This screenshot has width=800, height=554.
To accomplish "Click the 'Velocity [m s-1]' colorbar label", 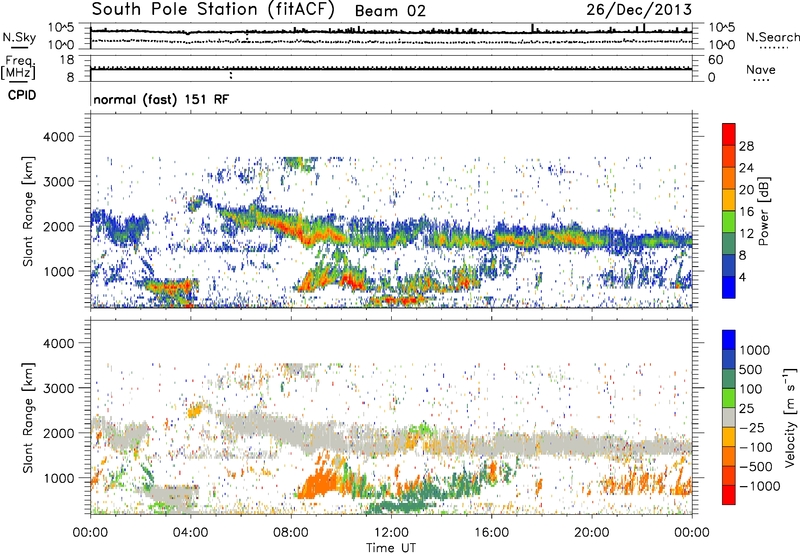I will point(790,417).
